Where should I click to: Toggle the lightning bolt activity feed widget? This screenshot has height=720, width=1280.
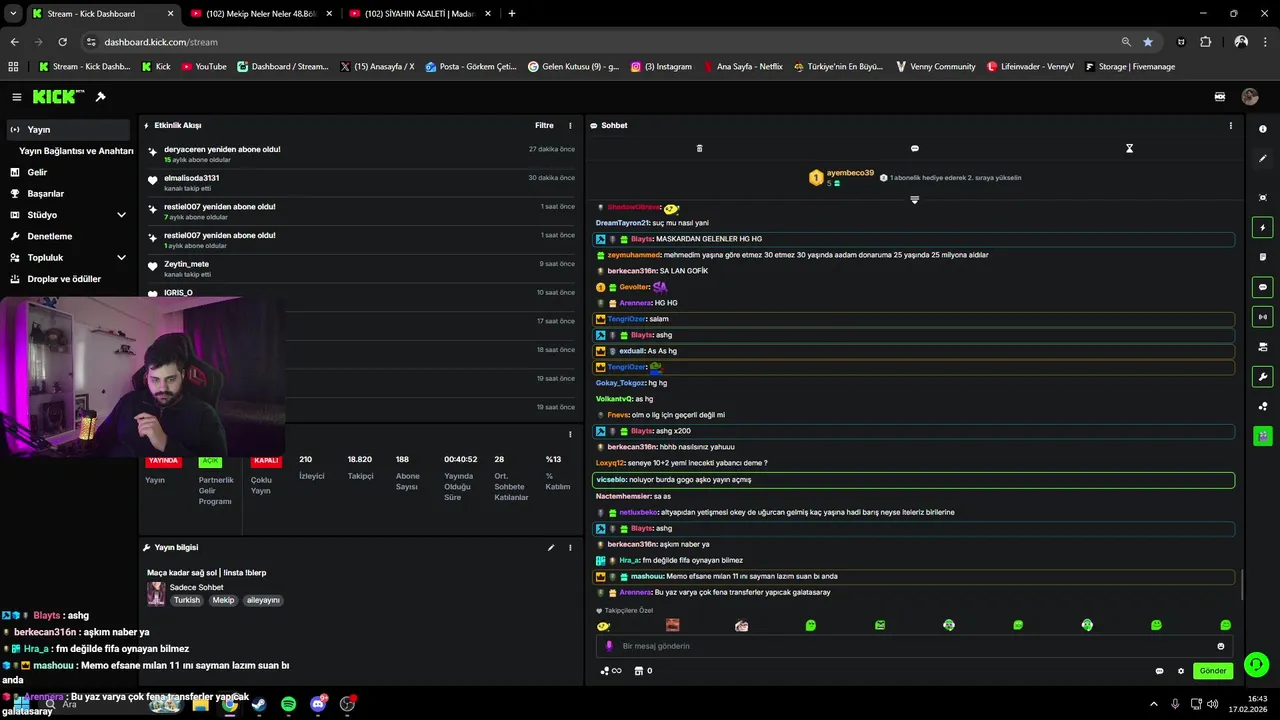coord(1263,228)
